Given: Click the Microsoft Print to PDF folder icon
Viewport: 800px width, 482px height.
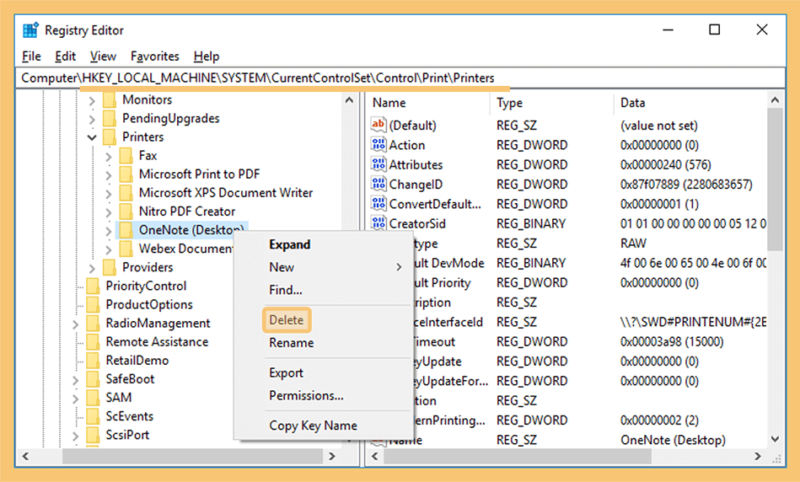Looking at the screenshot, I should (x=126, y=174).
